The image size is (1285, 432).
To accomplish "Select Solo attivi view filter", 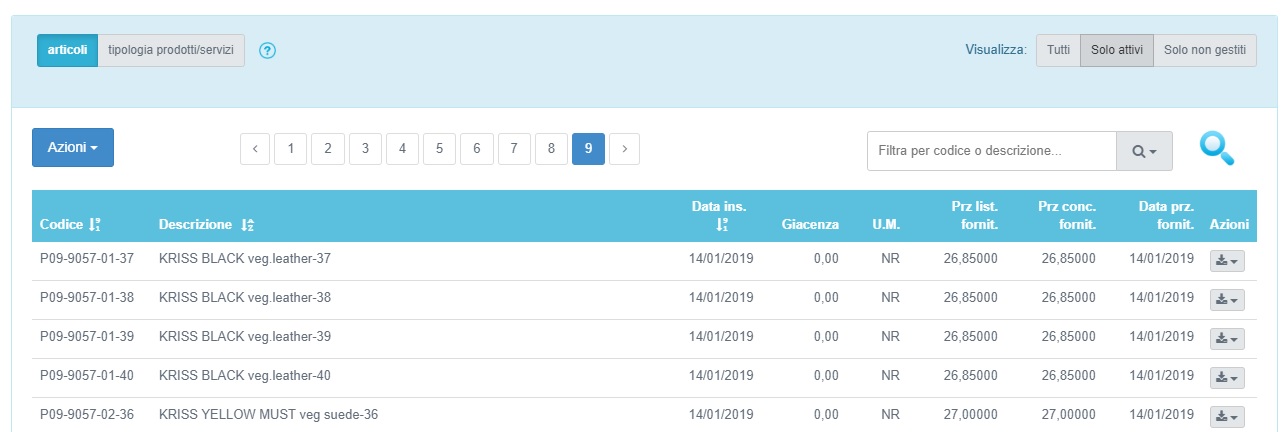I will click(x=1117, y=50).
